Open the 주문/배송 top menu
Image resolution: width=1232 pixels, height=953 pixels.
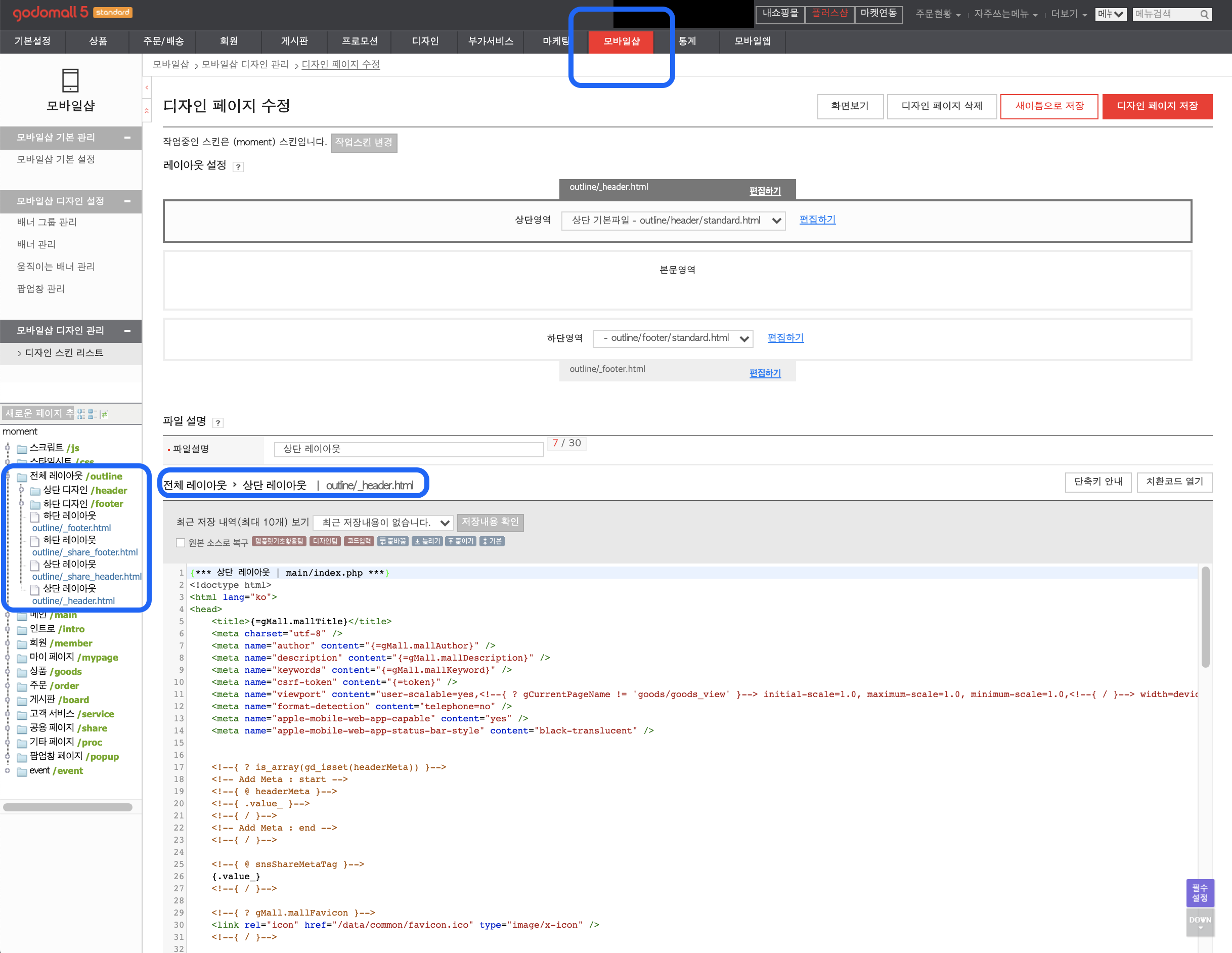point(163,41)
